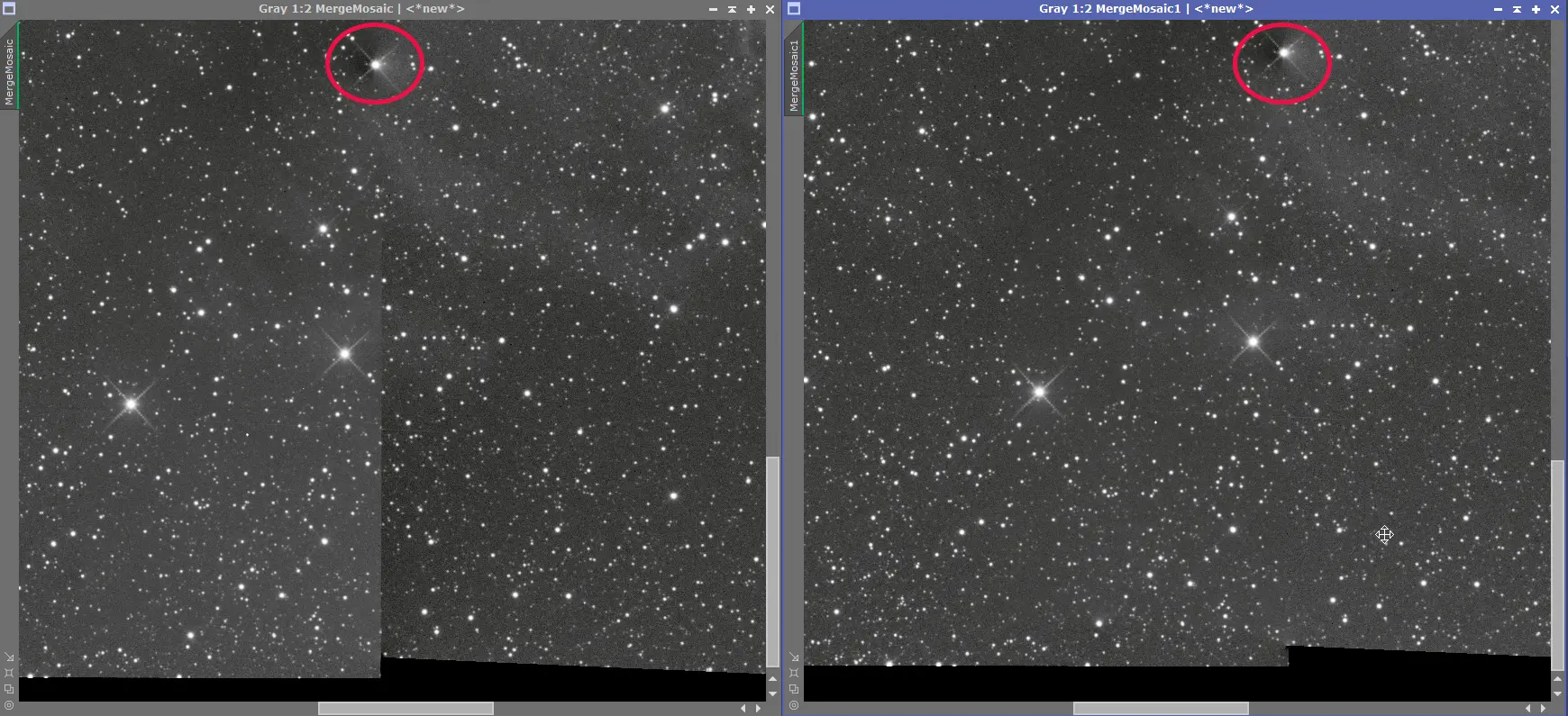This screenshot has height=716, width=1568.
Task: Shade the MergeMosaic image window
Action: (732, 10)
